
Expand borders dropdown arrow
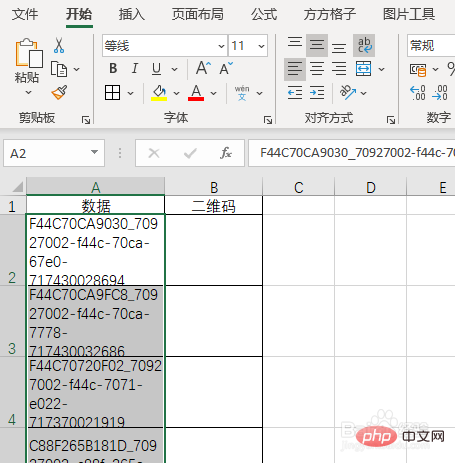[130, 93]
